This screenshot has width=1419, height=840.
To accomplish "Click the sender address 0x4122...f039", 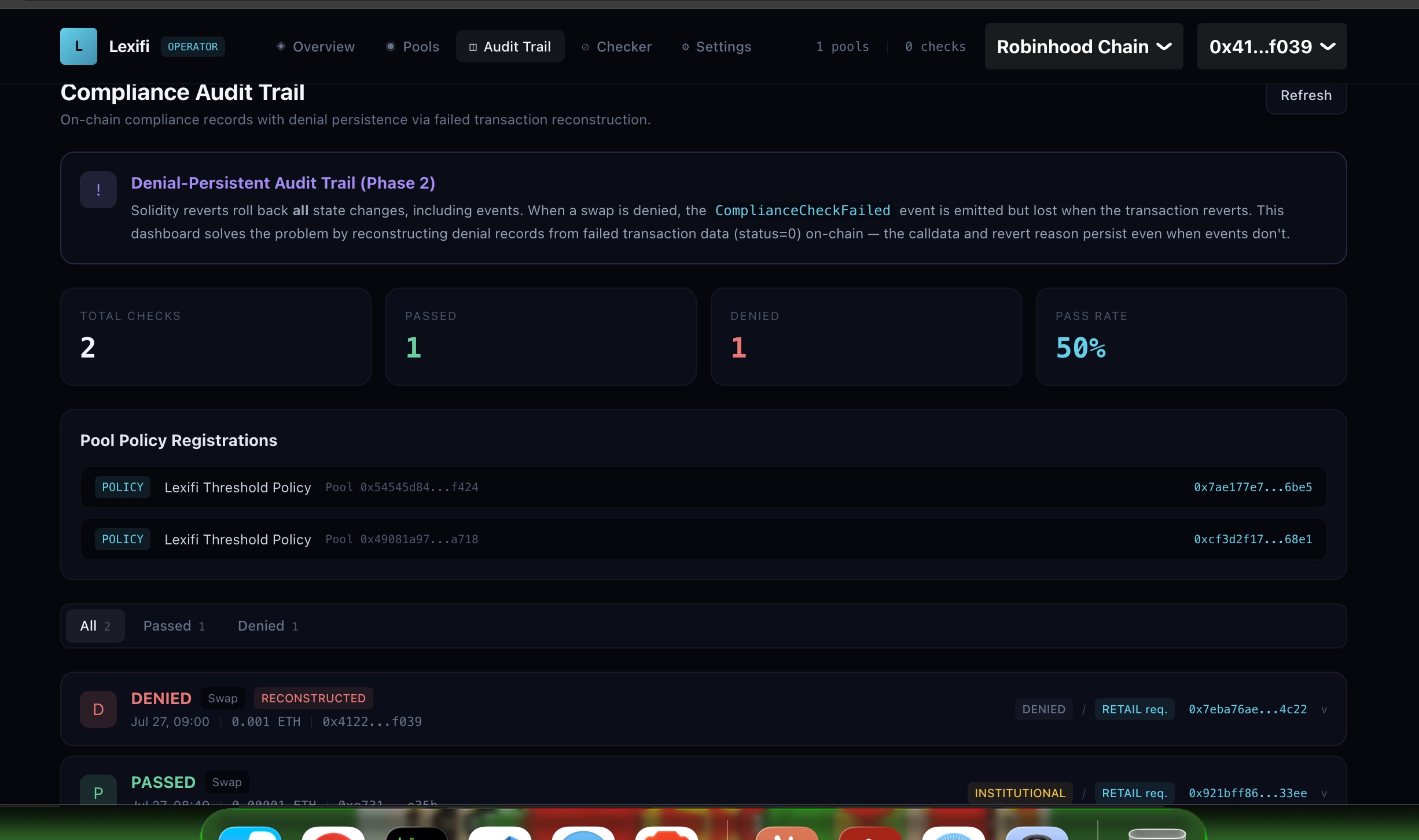I will point(372,721).
